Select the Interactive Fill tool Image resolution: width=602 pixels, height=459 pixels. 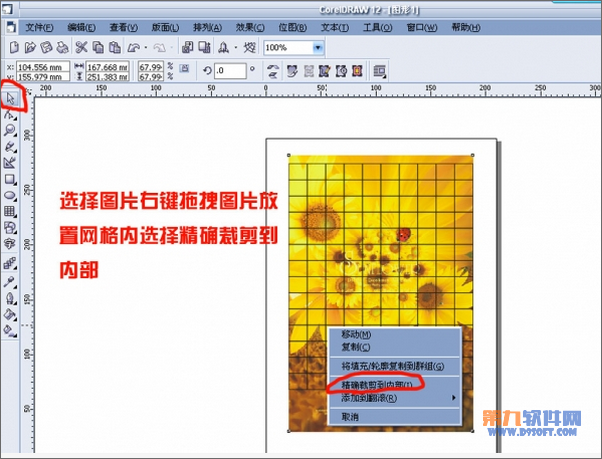[x=10, y=330]
